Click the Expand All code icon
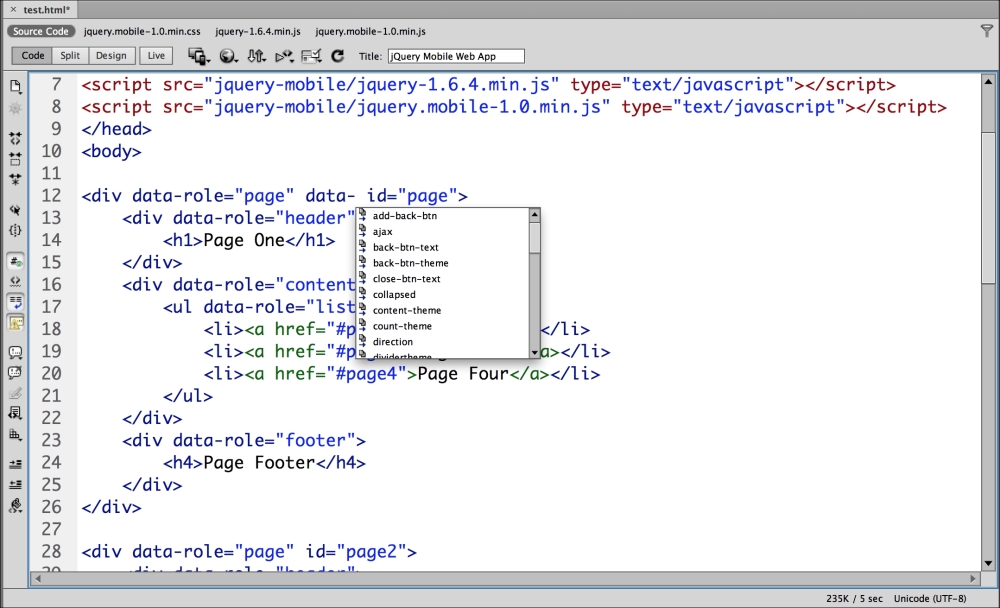This screenshot has width=1000, height=608. [x=15, y=179]
